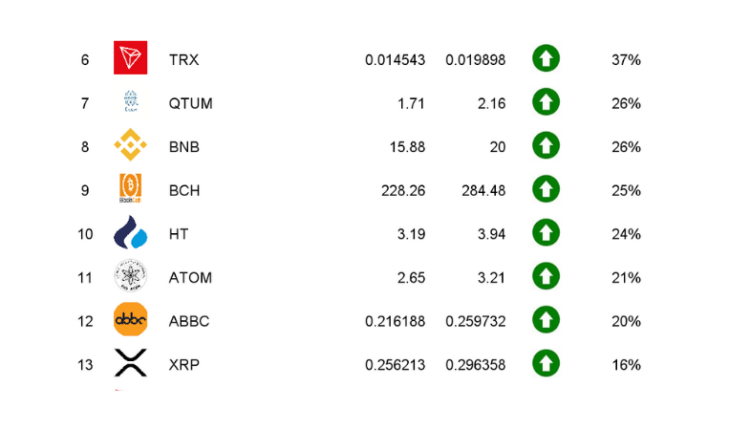Click the orange BCH Bitcoin Cash logo
Screen dimensions: 750x430
(130, 188)
